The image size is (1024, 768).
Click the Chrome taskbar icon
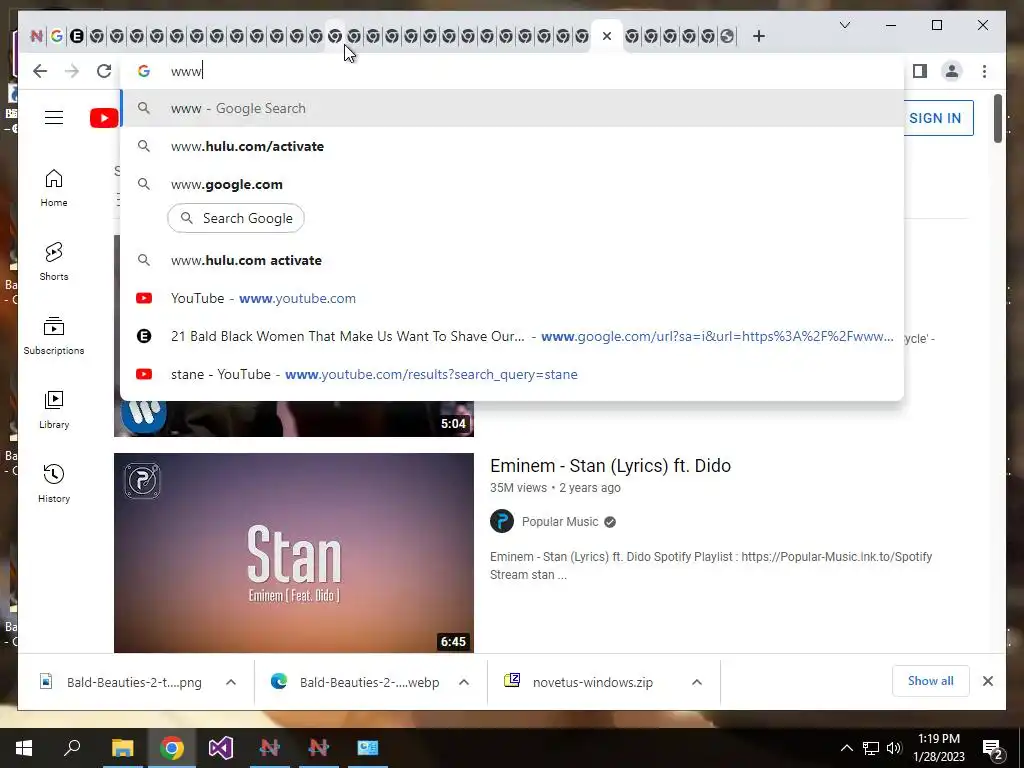172,748
